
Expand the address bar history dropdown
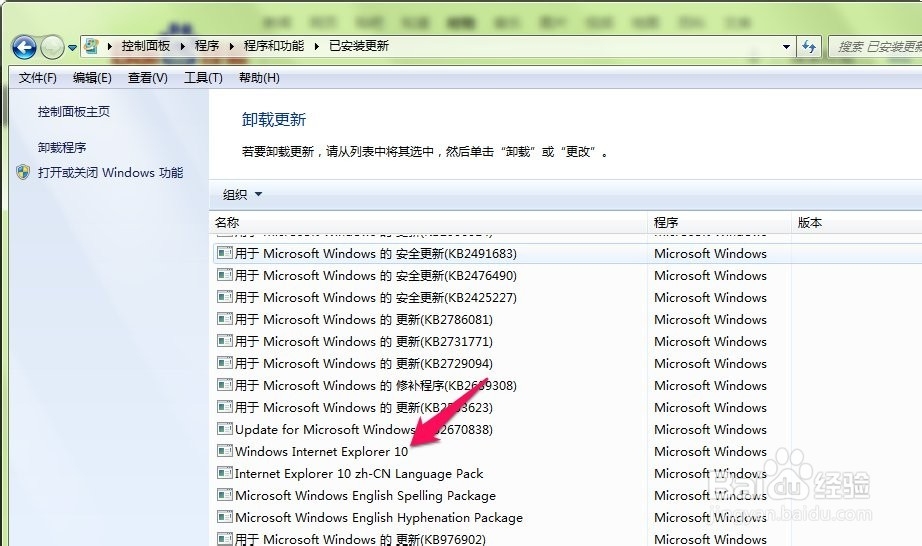click(786, 46)
